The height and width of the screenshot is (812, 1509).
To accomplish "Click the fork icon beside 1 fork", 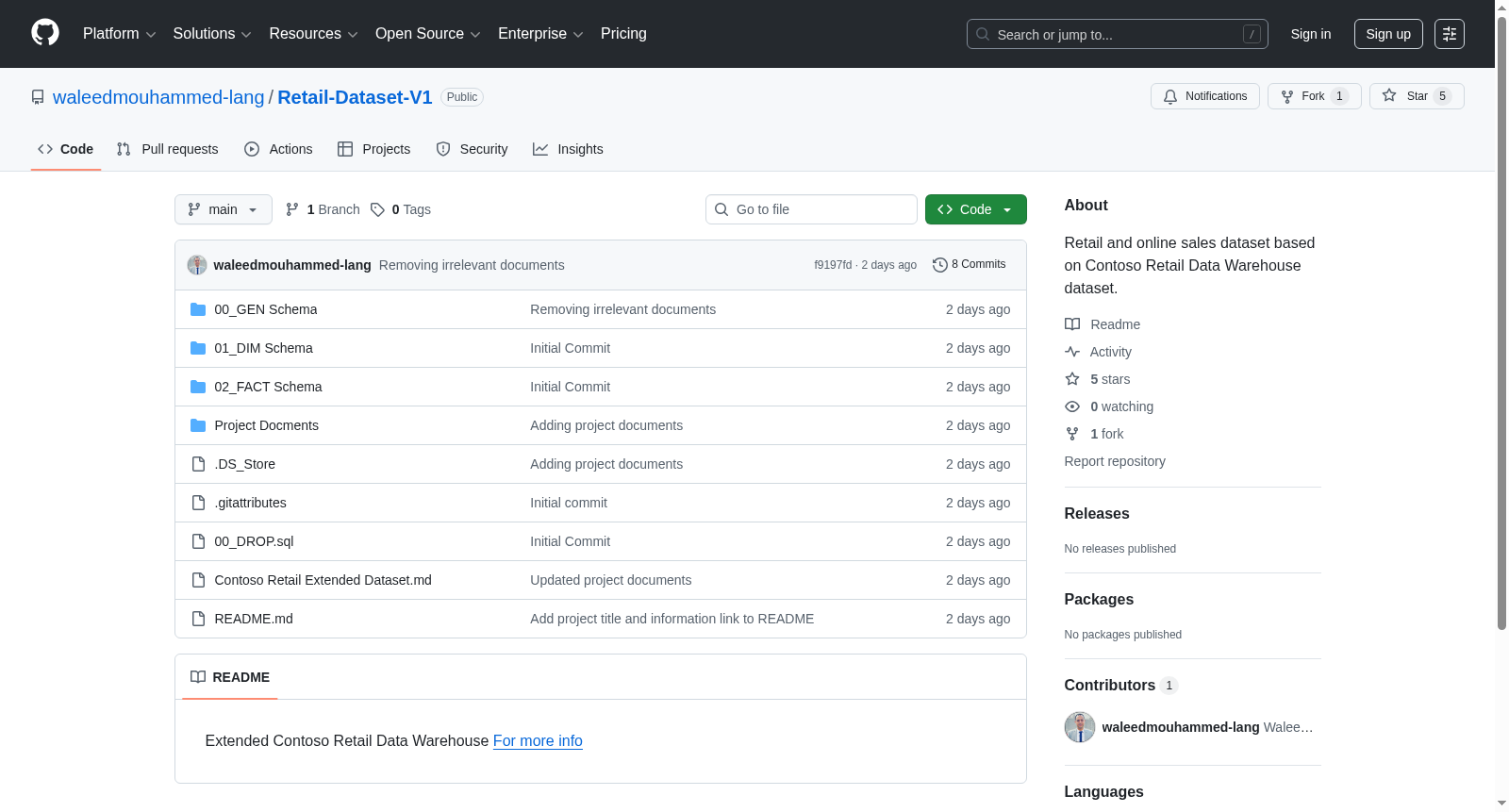I will click(1072, 434).
